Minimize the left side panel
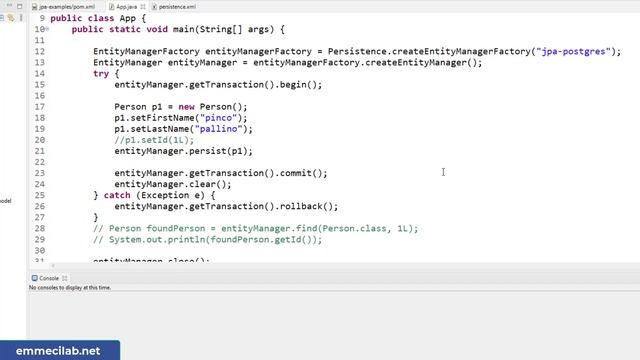640x360 pixels. point(9,6)
